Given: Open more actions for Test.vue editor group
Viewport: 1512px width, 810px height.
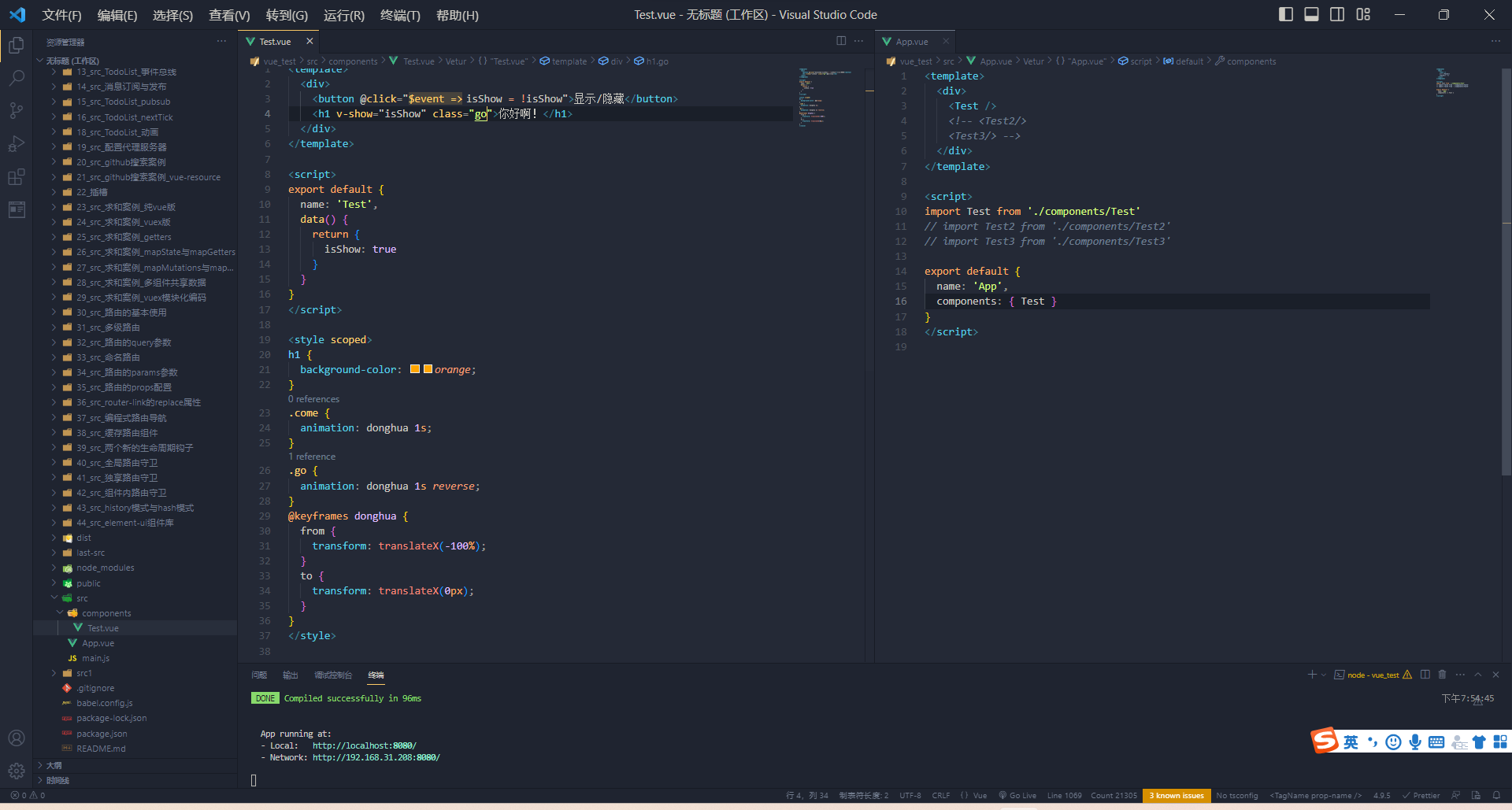Looking at the screenshot, I should [858, 41].
